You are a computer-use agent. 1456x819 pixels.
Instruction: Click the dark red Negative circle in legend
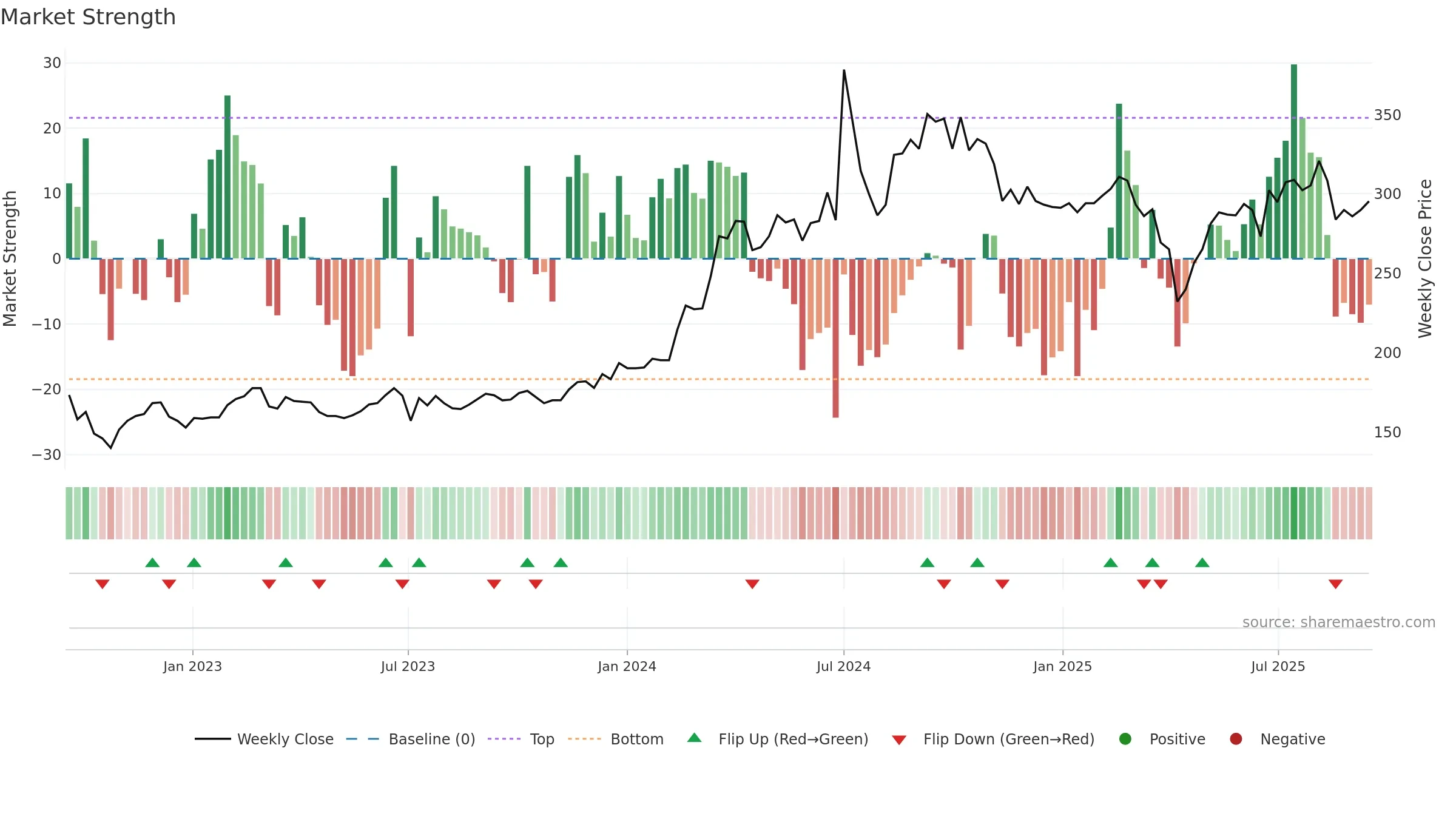1236,739
